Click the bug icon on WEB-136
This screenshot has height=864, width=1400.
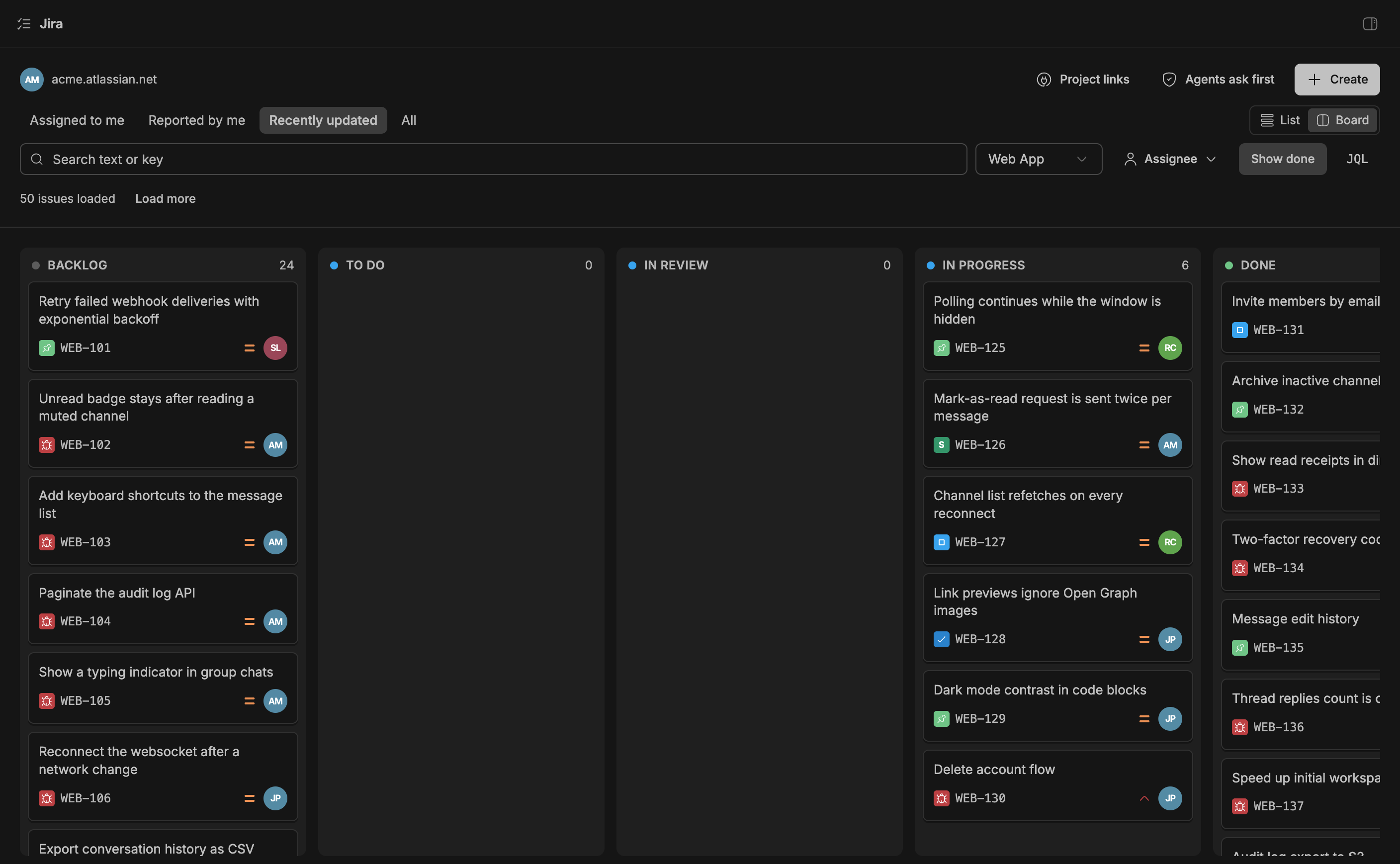1239,727
